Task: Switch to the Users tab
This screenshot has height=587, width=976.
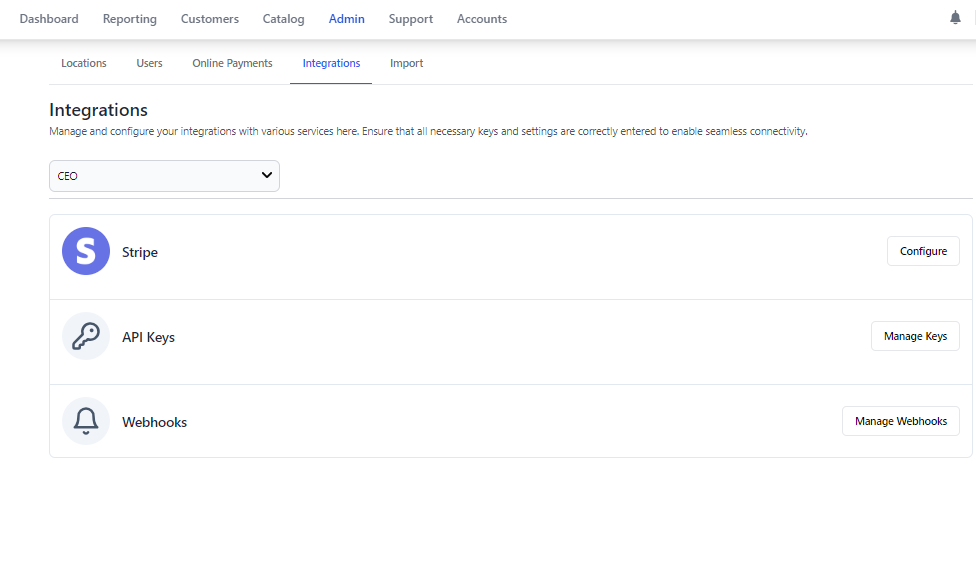Action: click(x=149, y=63)
